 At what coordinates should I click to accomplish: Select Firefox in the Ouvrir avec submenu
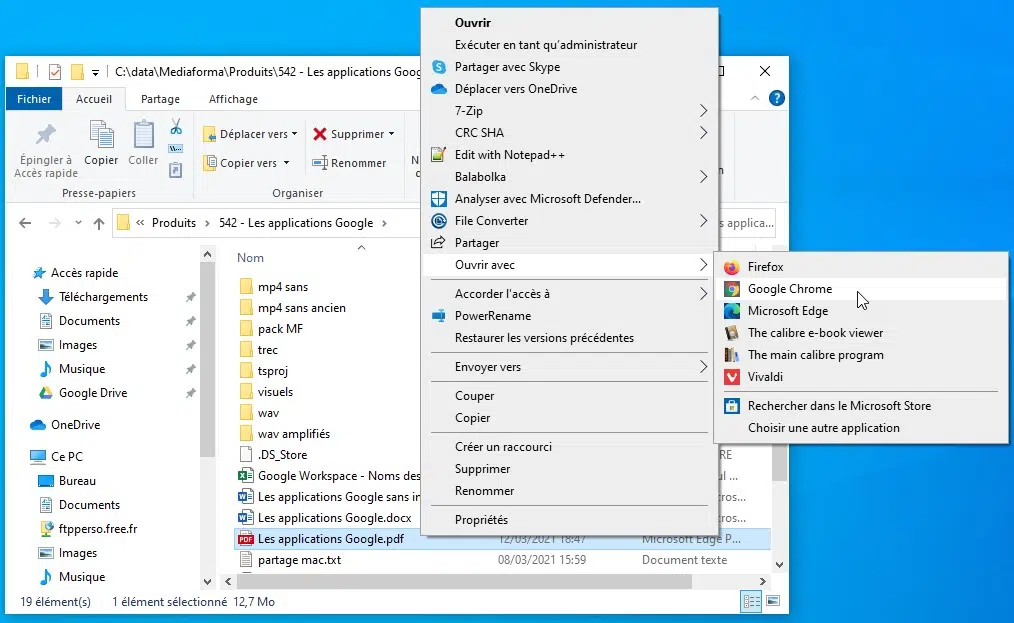[x=765, y=267]
